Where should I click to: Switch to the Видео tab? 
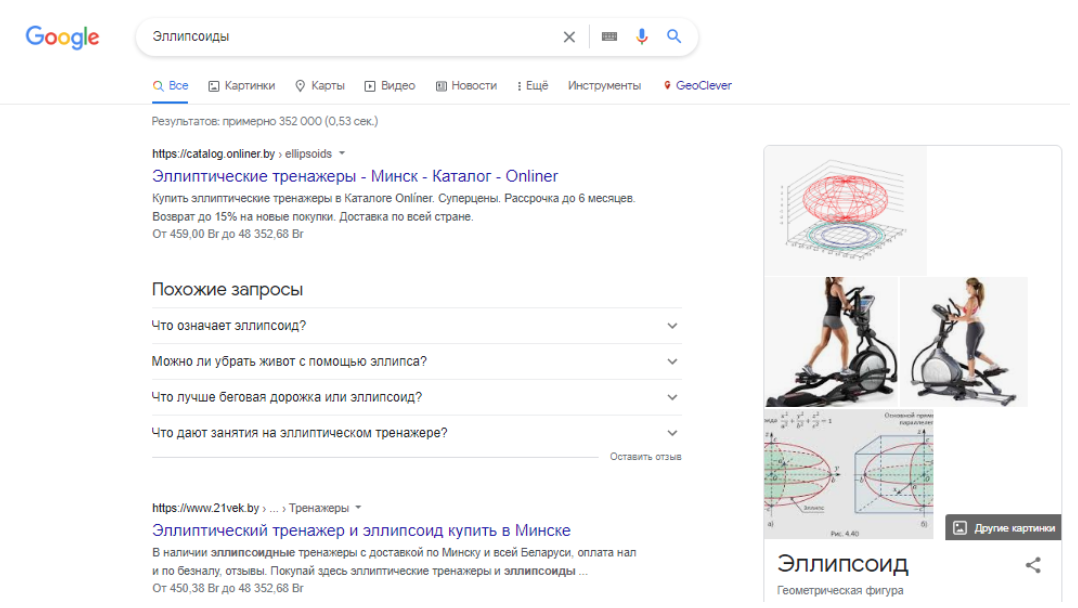(390, 86)
